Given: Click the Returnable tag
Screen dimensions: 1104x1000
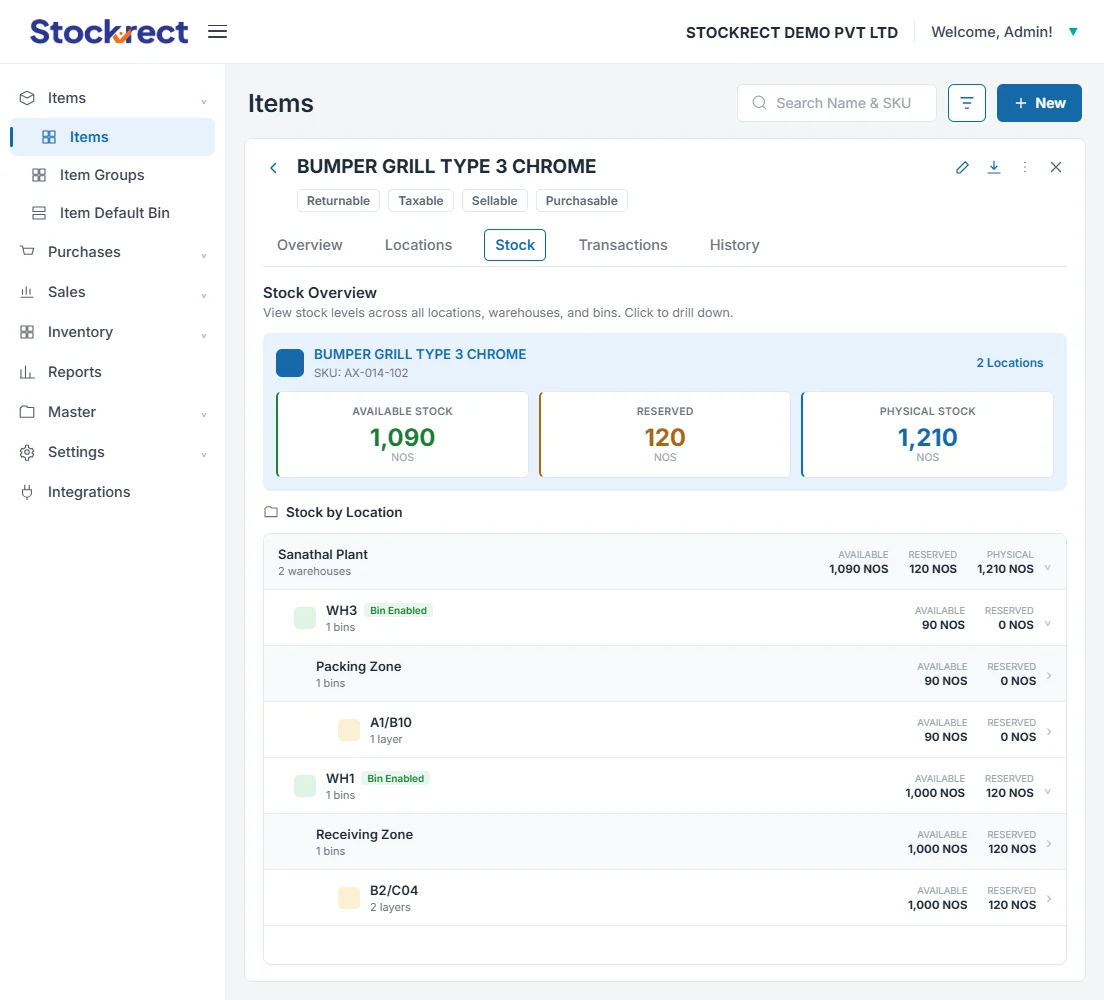Looking at the screenshot, I should pyautogui.click(x=338, y=201).
